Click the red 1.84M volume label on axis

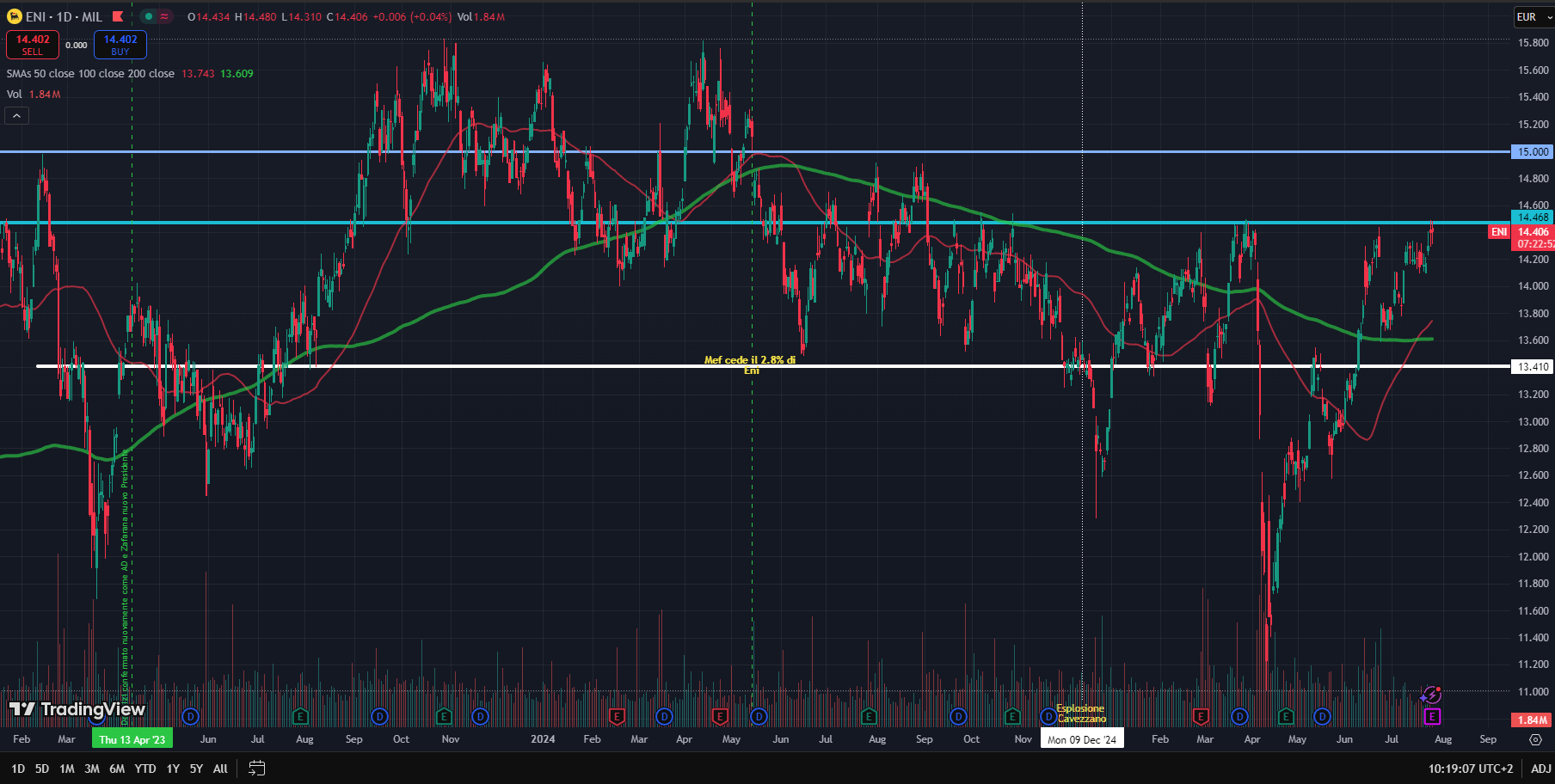coord(1532,720)
